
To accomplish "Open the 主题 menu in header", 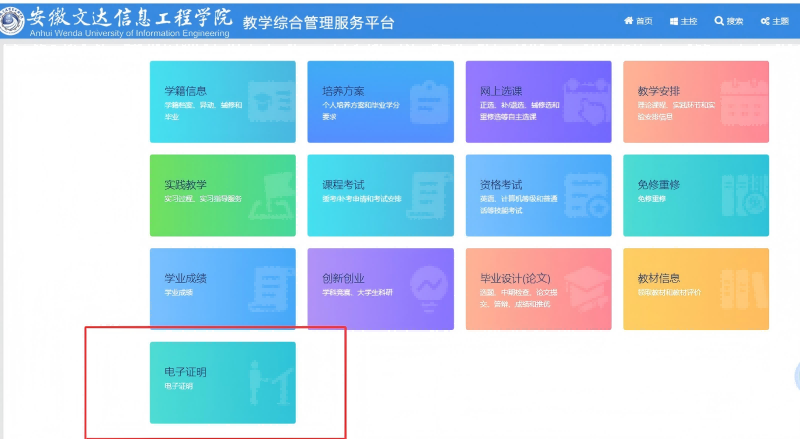I will coord(774,21).
